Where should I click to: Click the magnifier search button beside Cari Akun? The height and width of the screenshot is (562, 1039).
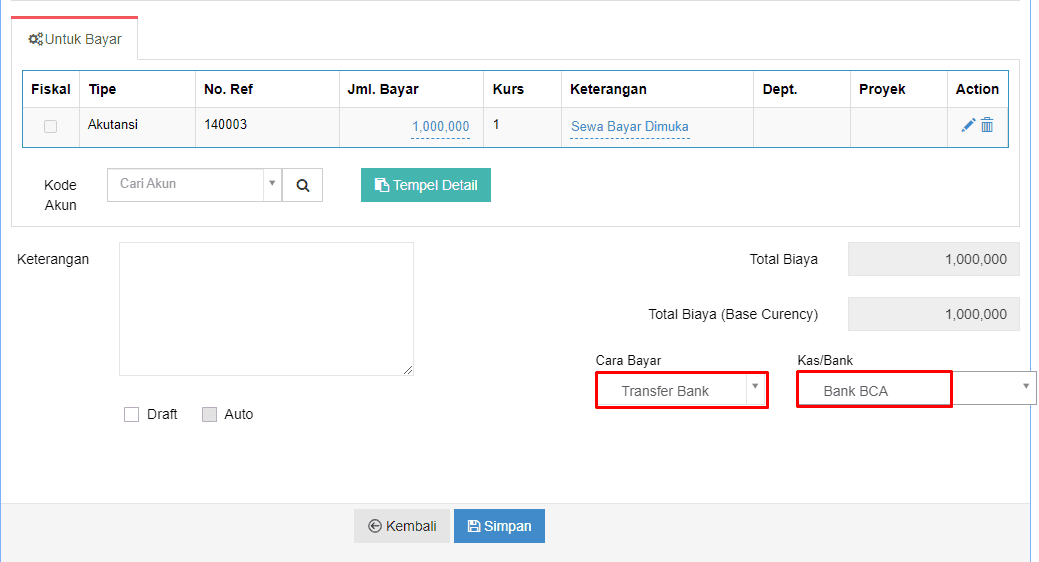coord(302,185)
